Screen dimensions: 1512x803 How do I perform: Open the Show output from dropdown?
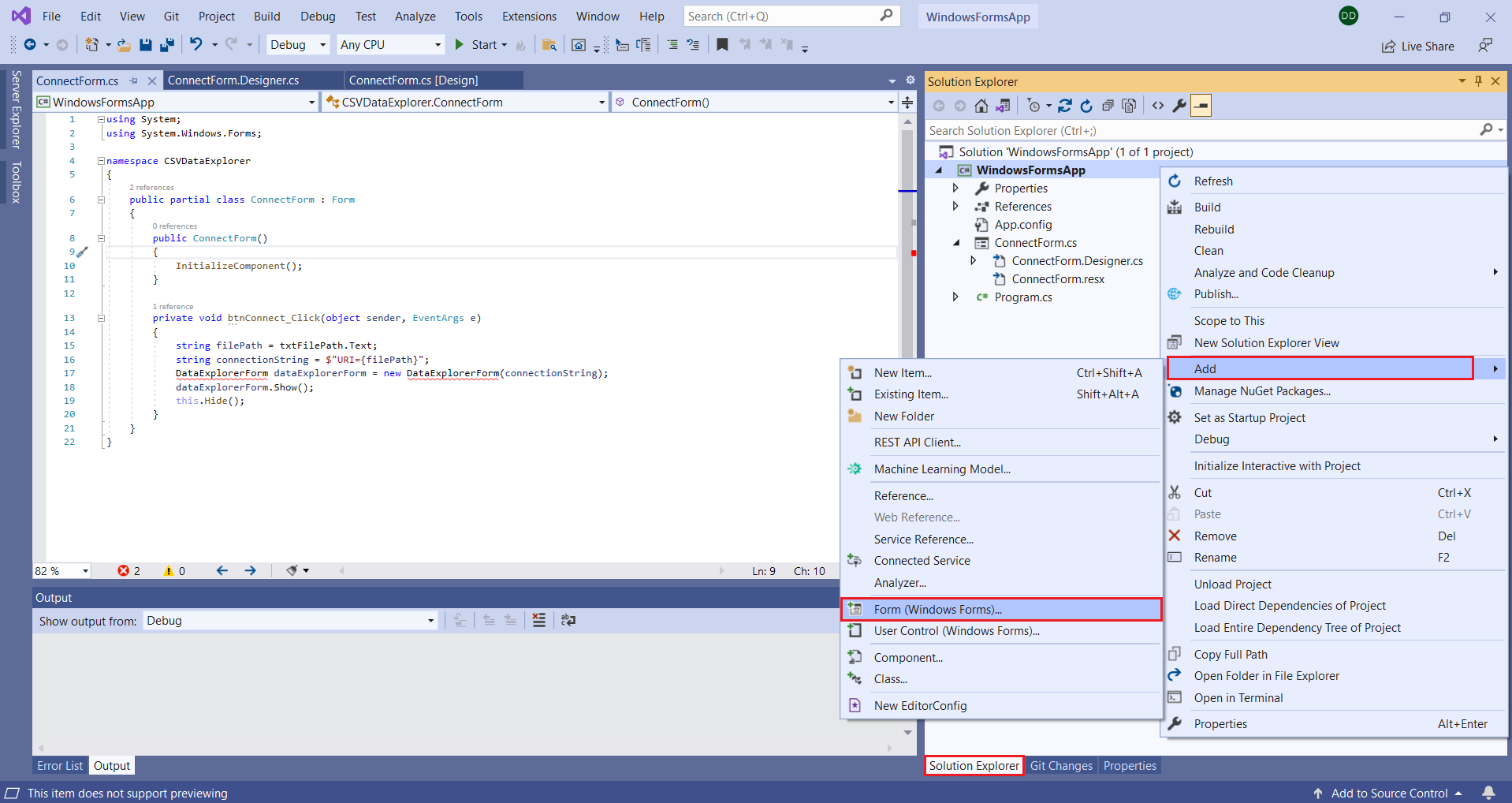click(289, 621)
